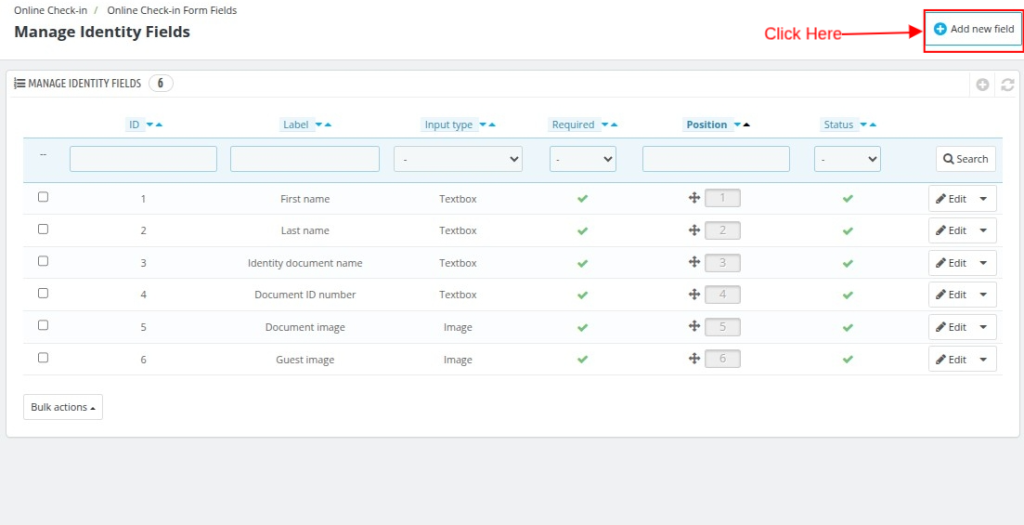Expand Edit dropdown arrow for First name
Viewport: 1024px width, 525px height.
pos(984,199)
